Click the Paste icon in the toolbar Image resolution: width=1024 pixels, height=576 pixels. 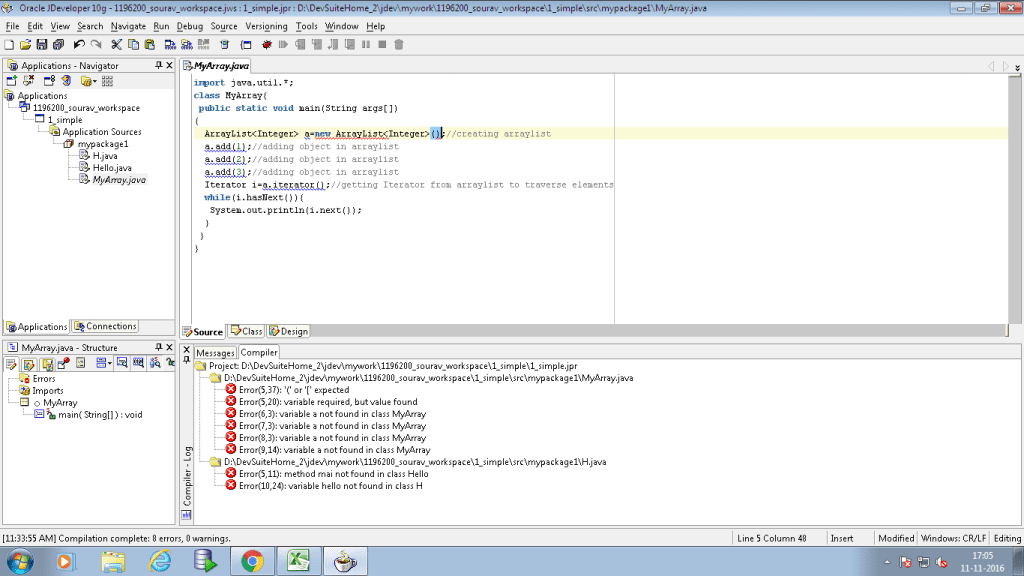[x=150, y=44]
